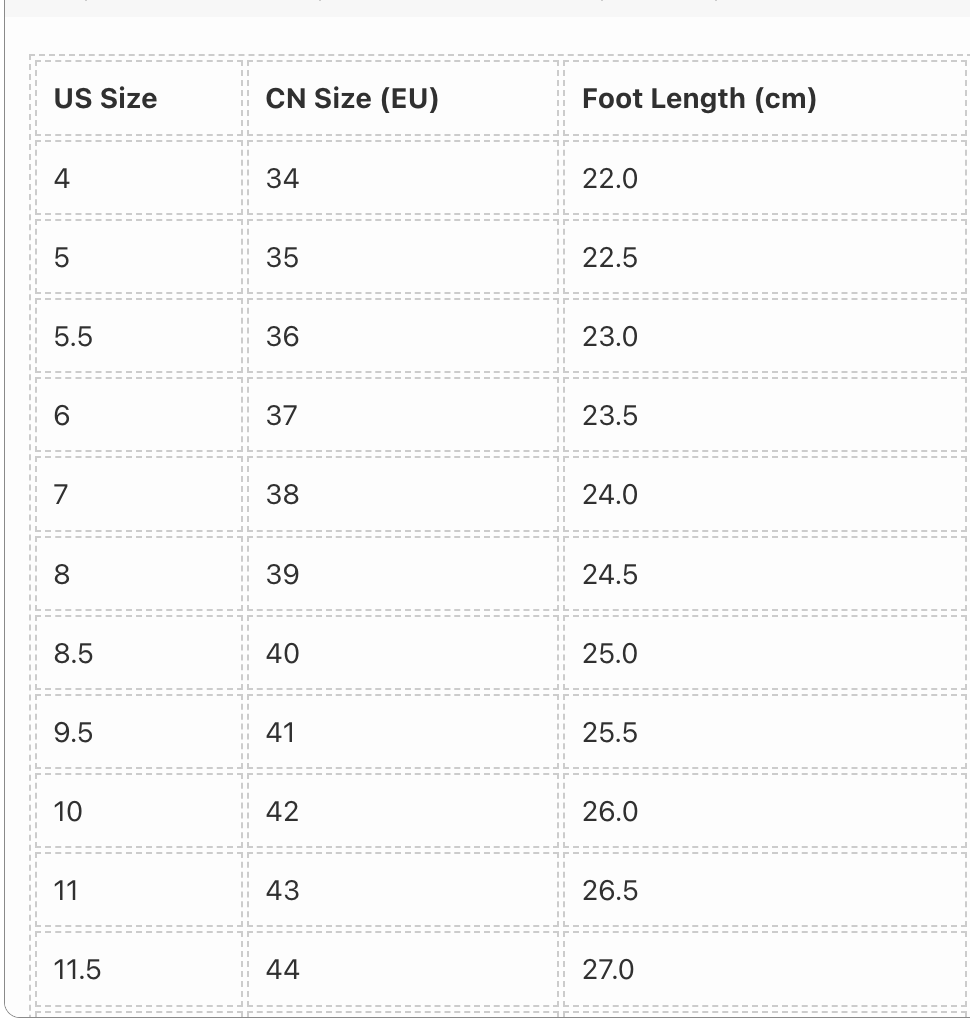Select the US size 4 cell
The image size is (970, 1020).
(139, 178)
